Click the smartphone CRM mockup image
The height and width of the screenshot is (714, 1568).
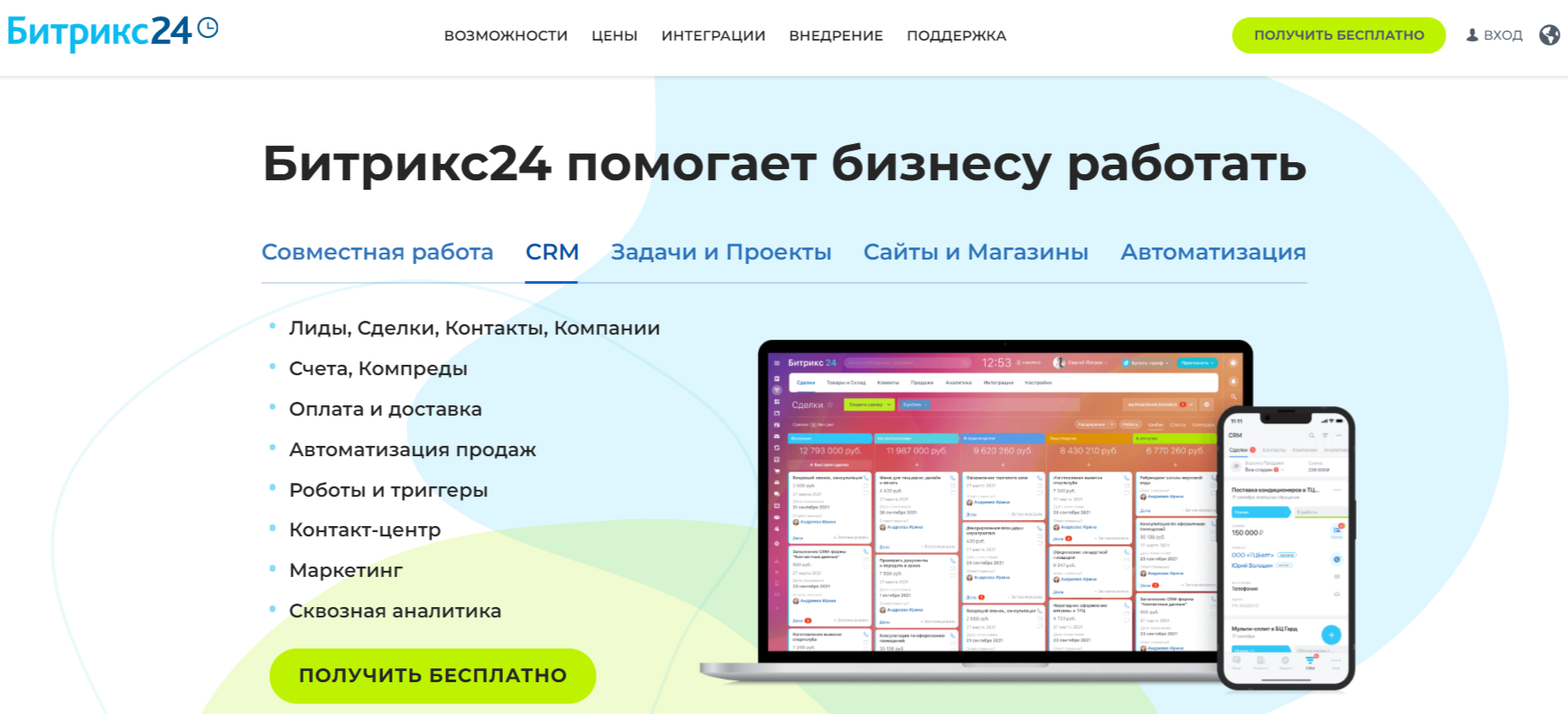tap(1286, 549)
